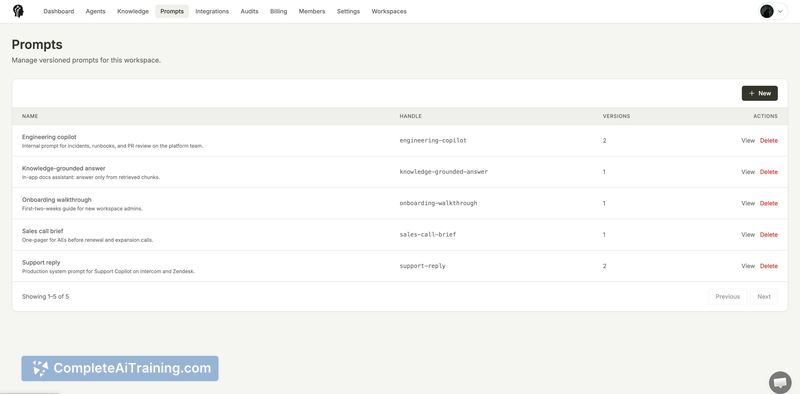The height and width of the screenshot is (394, 800).
Task: Click the ACTIONS column header
Action: (765, 116)
